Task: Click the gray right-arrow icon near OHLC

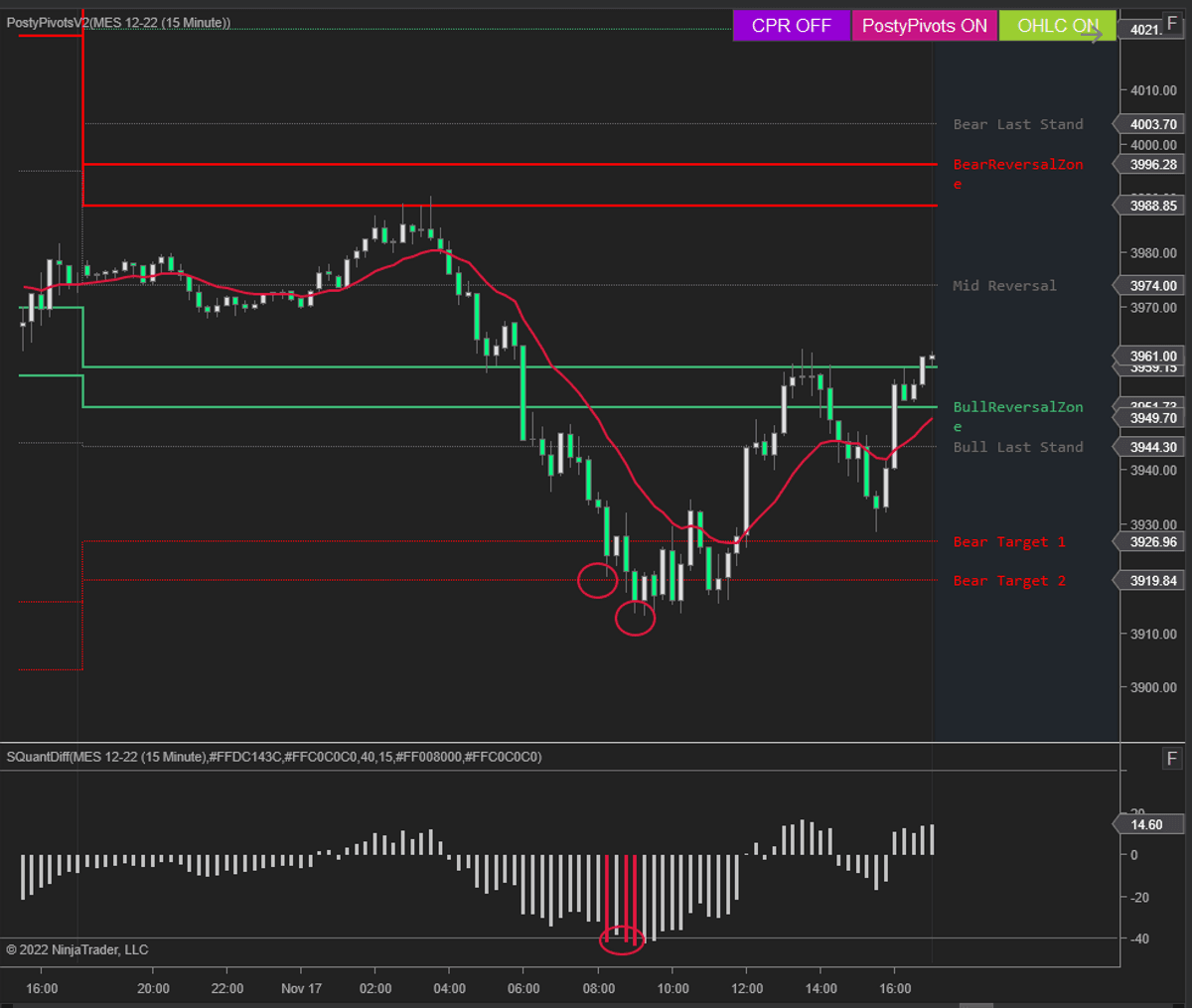Action: coord(1092,35)
